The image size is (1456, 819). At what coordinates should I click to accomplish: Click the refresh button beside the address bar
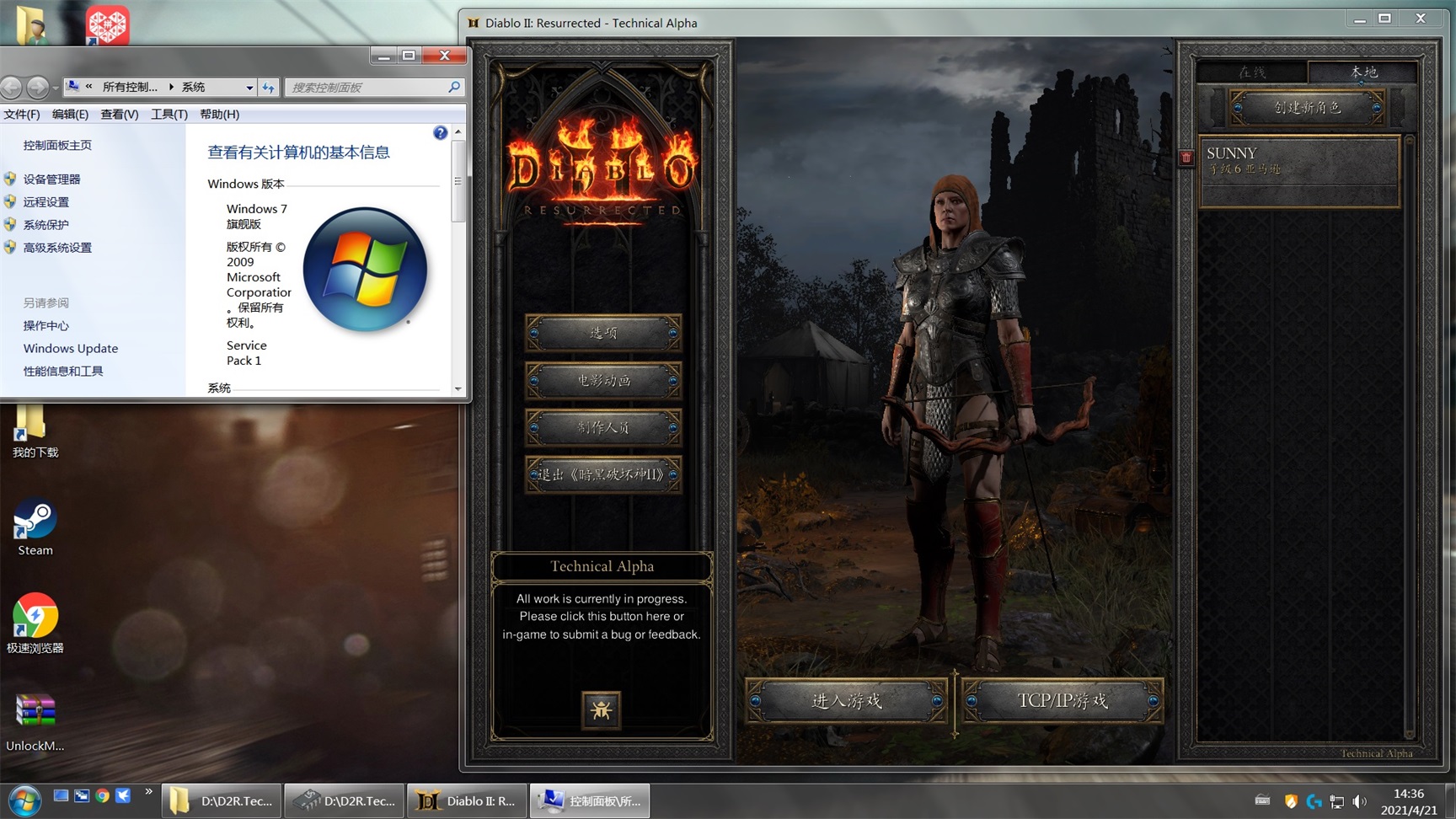pos(269,87)
